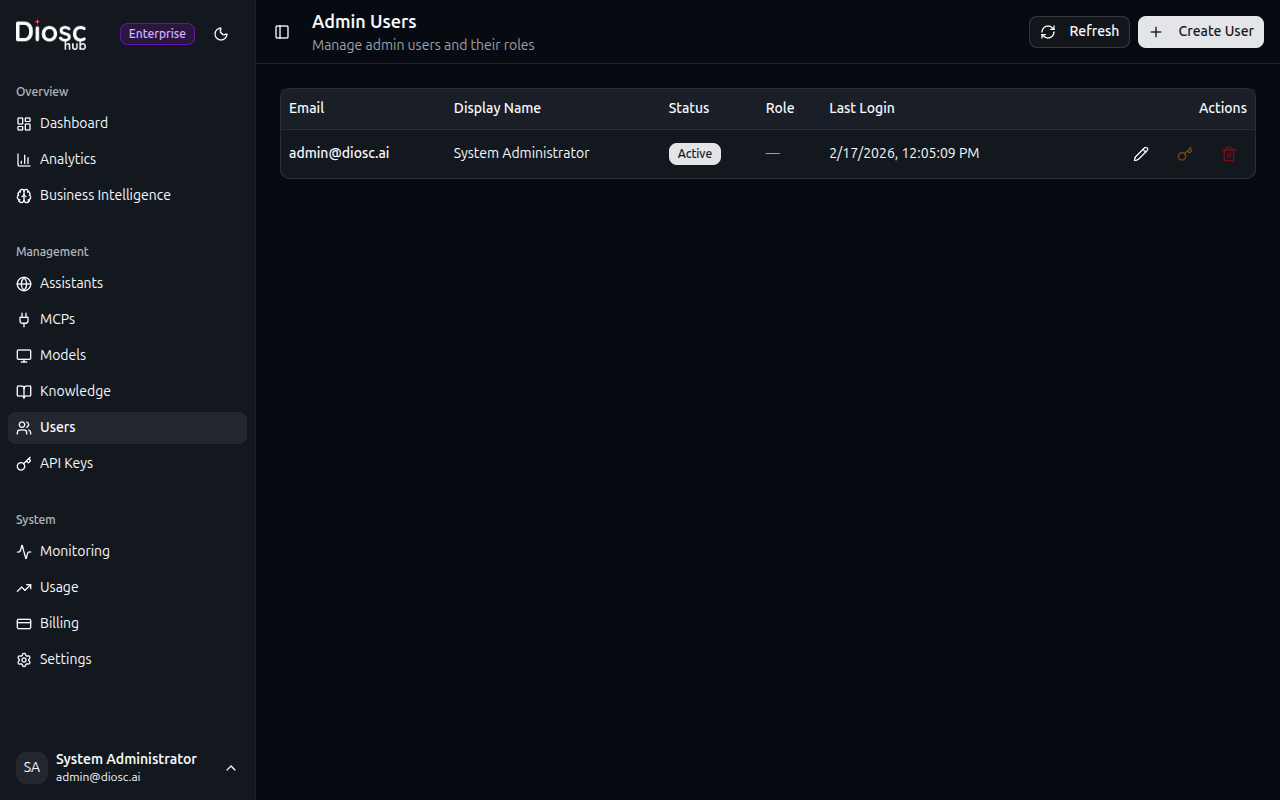Screen dimensions: 1280x800
Task: Open Monitoring using its activity icon
Action: point(23,551)
